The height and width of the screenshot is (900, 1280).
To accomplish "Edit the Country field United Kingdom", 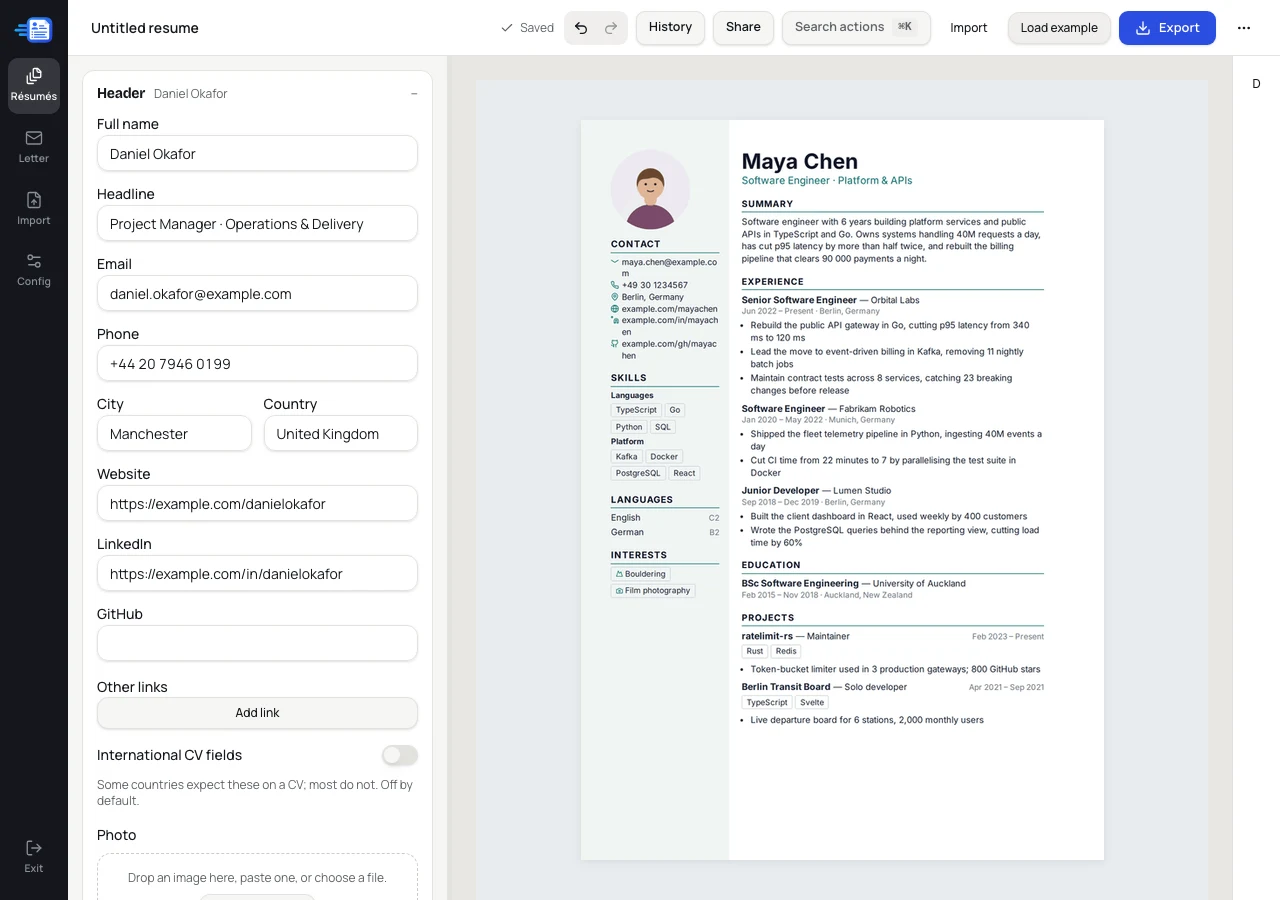I will [341, 434].
